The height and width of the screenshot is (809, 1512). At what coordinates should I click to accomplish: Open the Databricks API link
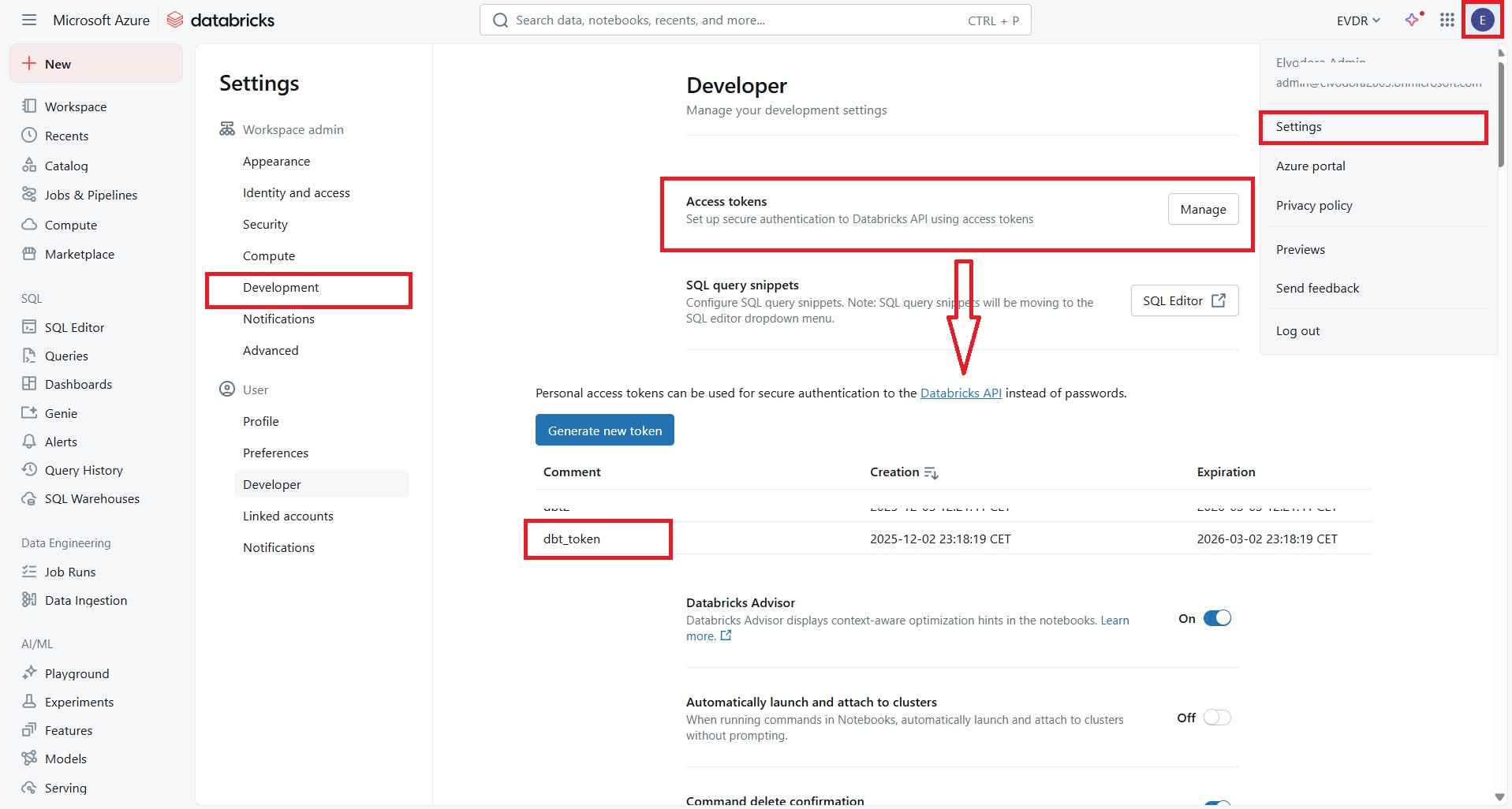[961, 393]
